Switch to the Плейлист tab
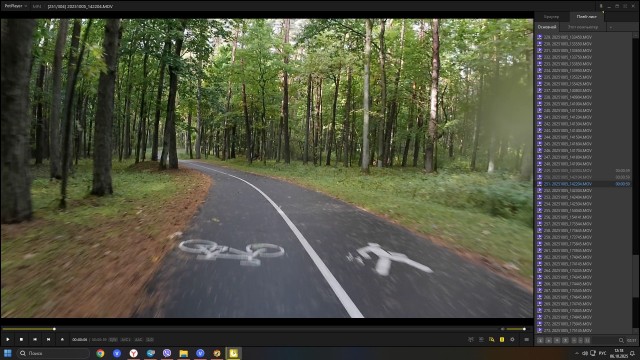 coord(587,17)
